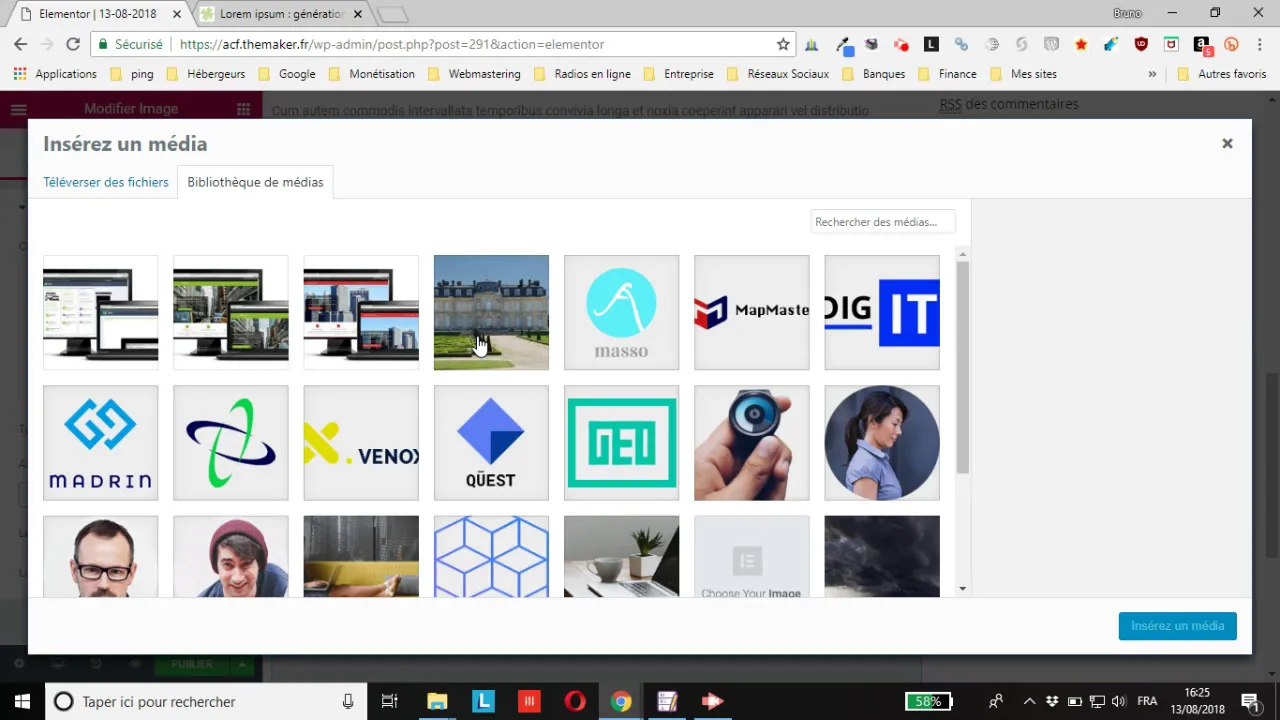1280x720 pixels.
Task: Select the blue hexagon cube pattern thumbnail
Action: 491,556
